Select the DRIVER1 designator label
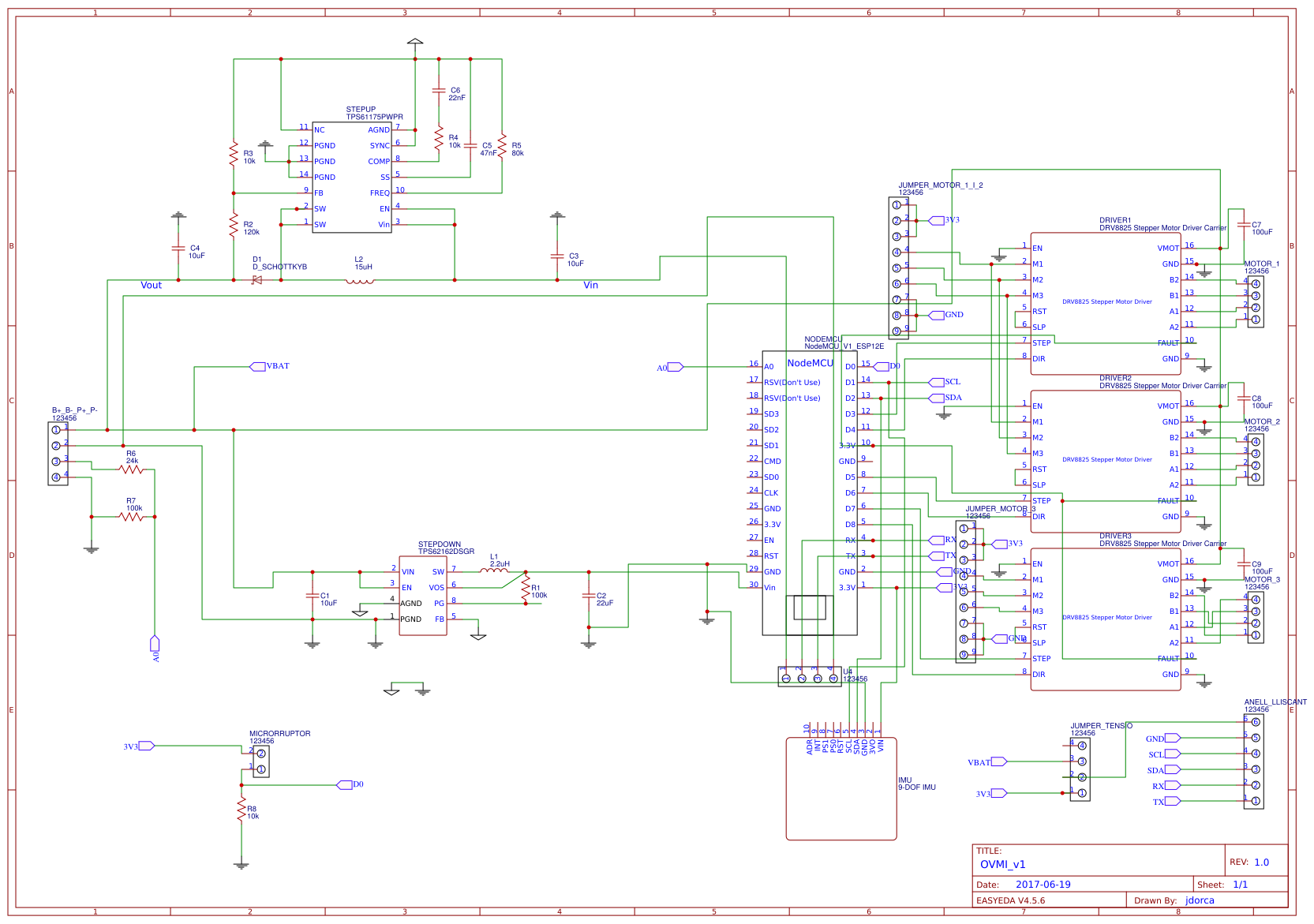Viewport: 1314px width, 924px height. (x=1116, y=221)
